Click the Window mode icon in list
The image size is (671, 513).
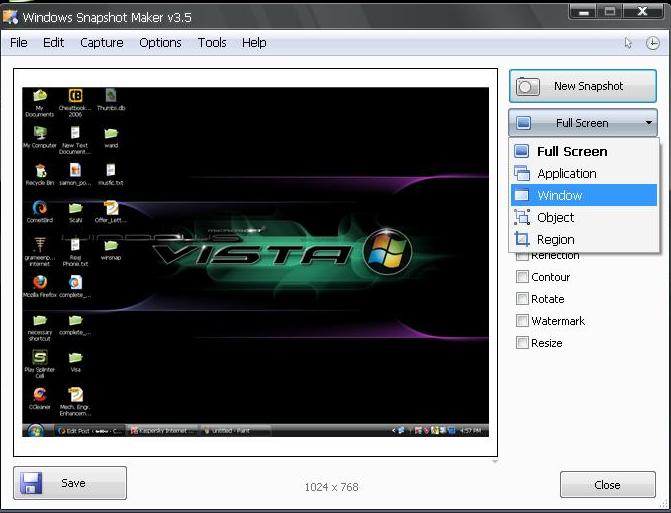pos(522,195)
